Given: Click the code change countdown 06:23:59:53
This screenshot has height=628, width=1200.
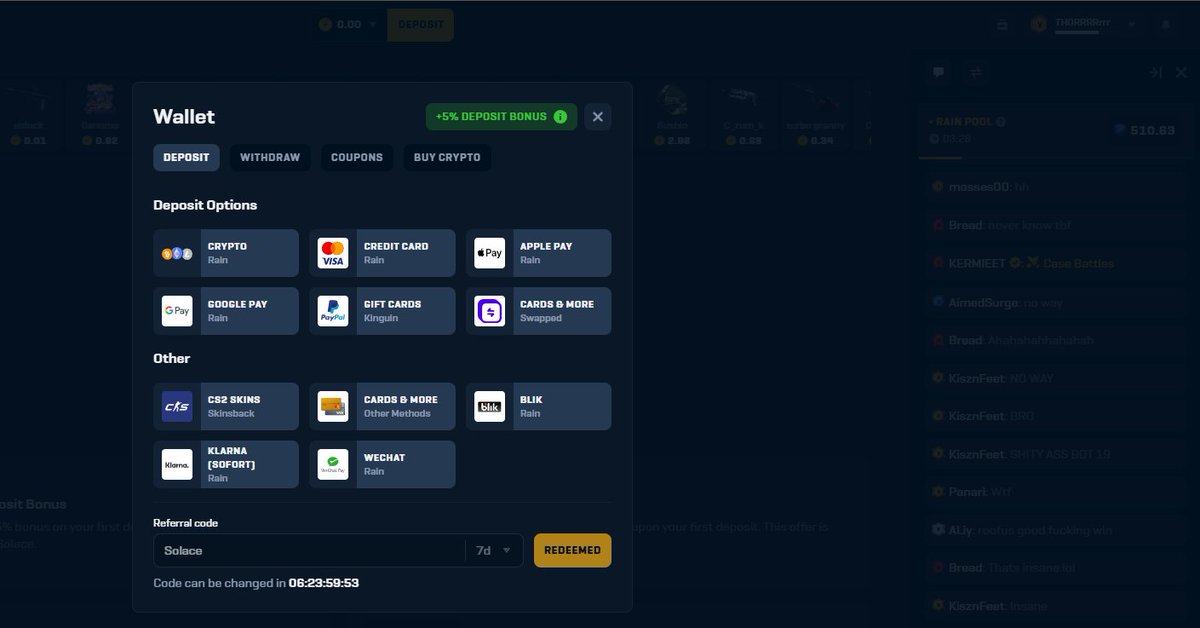Looking at the screenshot, I should tap(324, 582).
